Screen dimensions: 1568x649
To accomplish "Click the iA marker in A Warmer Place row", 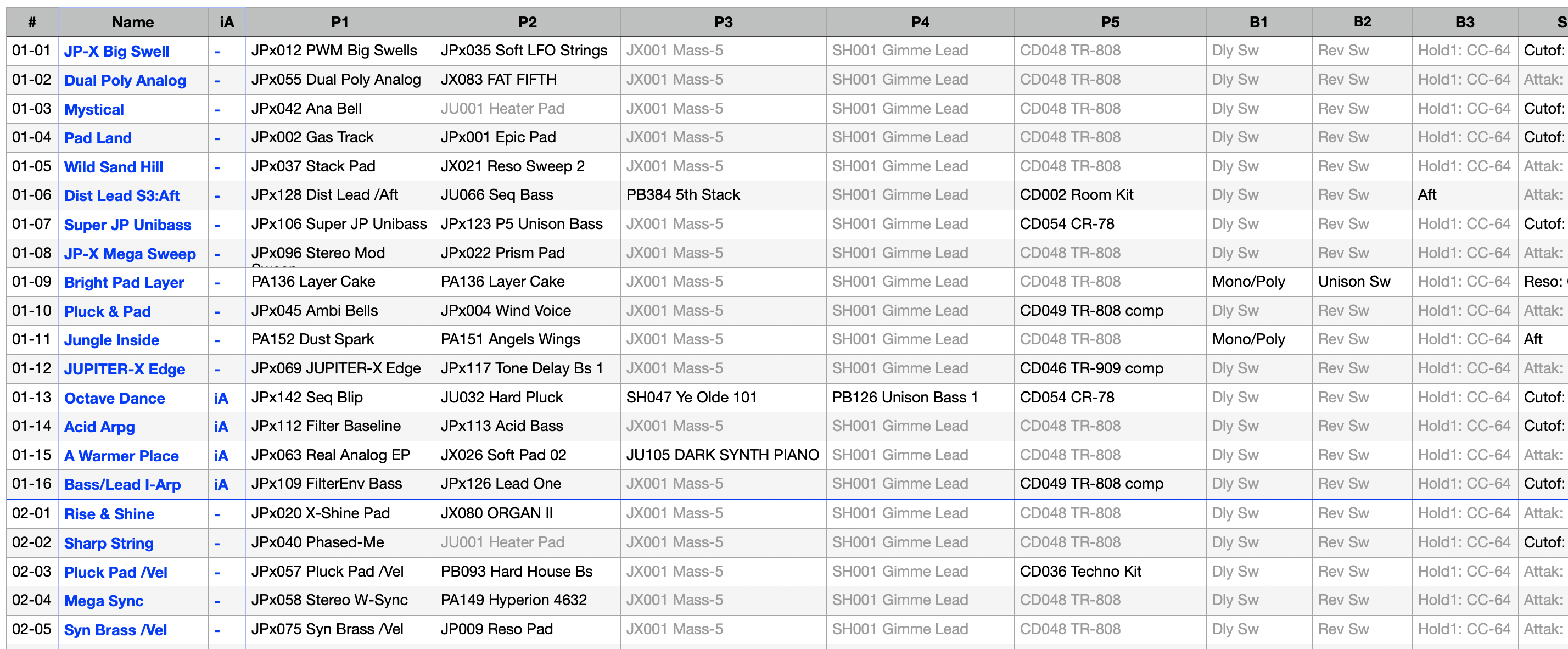I will (x=221, y=456).
